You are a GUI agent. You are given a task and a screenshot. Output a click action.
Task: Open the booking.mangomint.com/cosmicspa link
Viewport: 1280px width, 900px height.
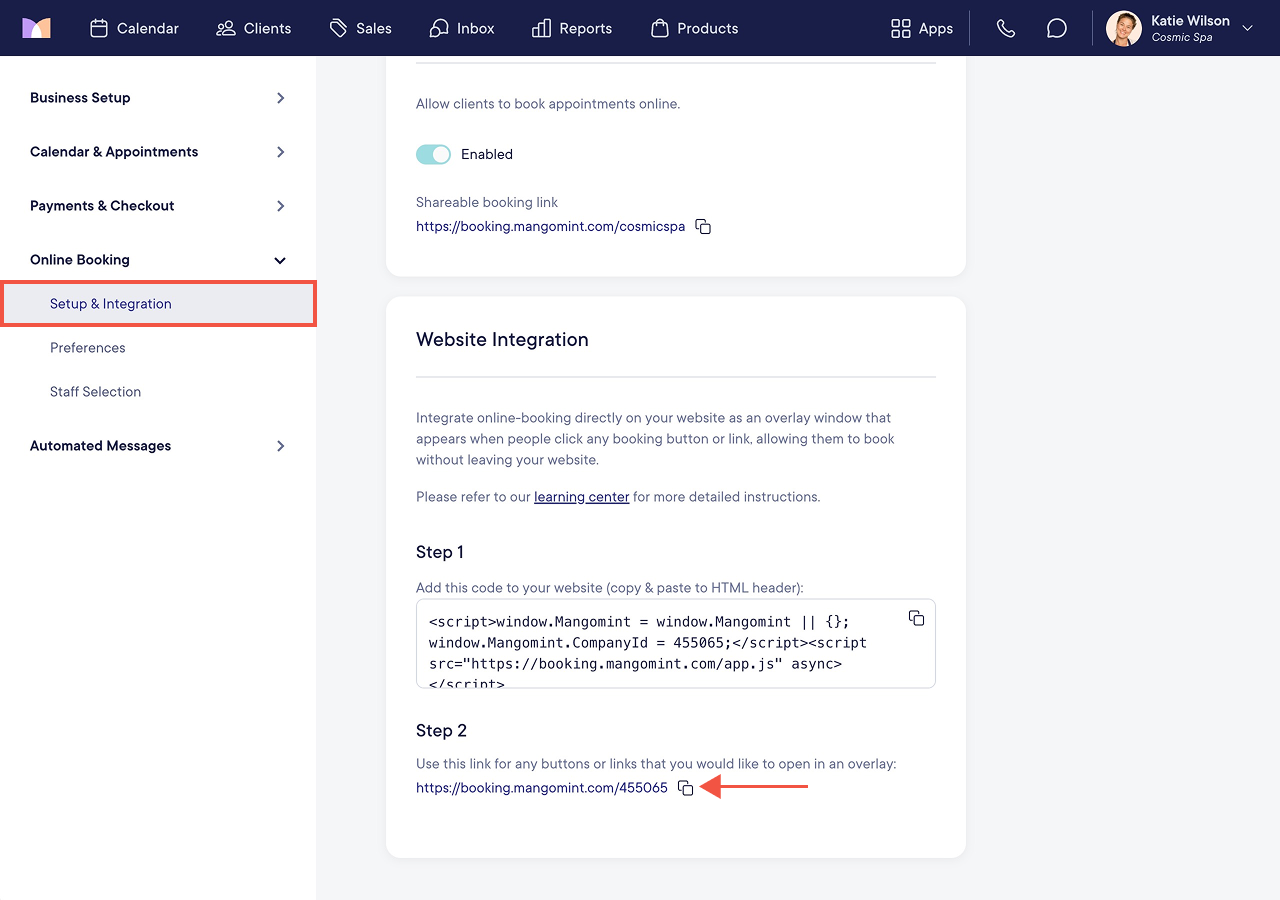551,227
